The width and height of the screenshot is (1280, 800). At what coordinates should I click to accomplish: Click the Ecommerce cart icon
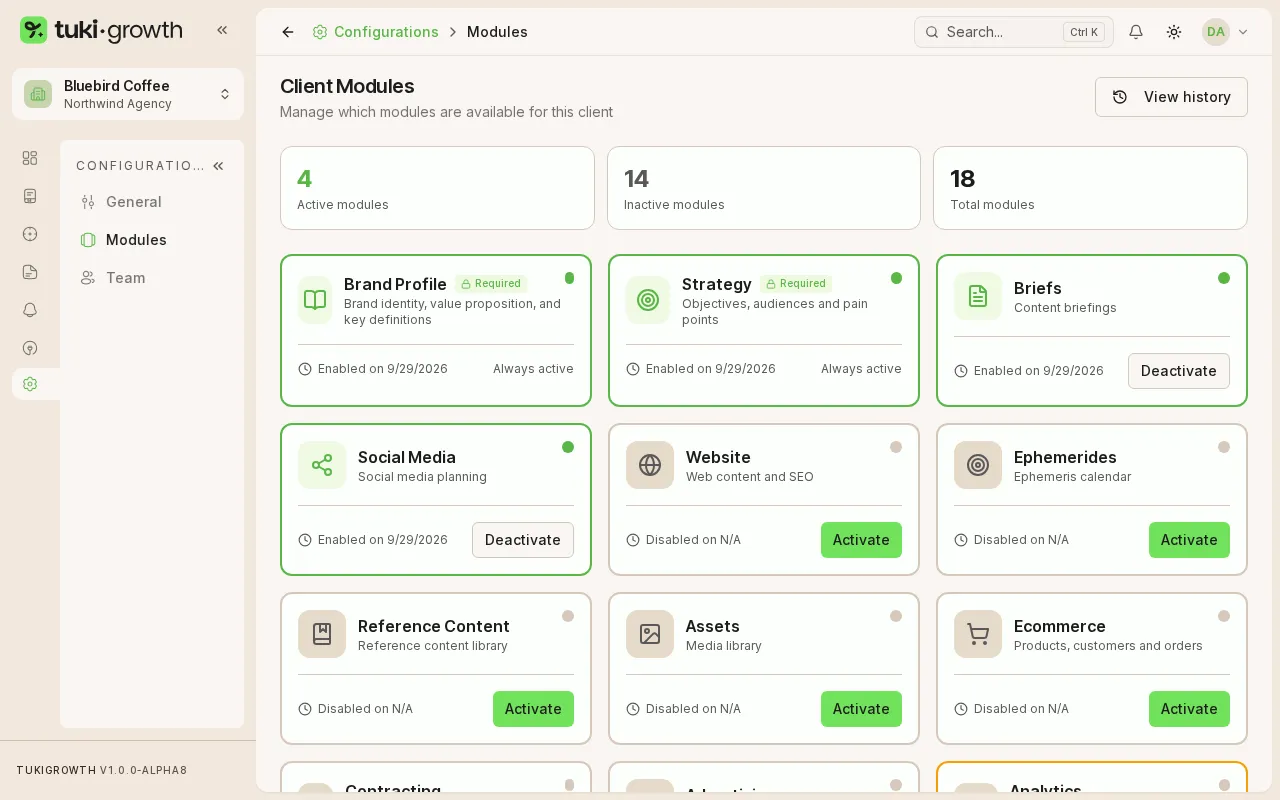[x=978, y=634]
